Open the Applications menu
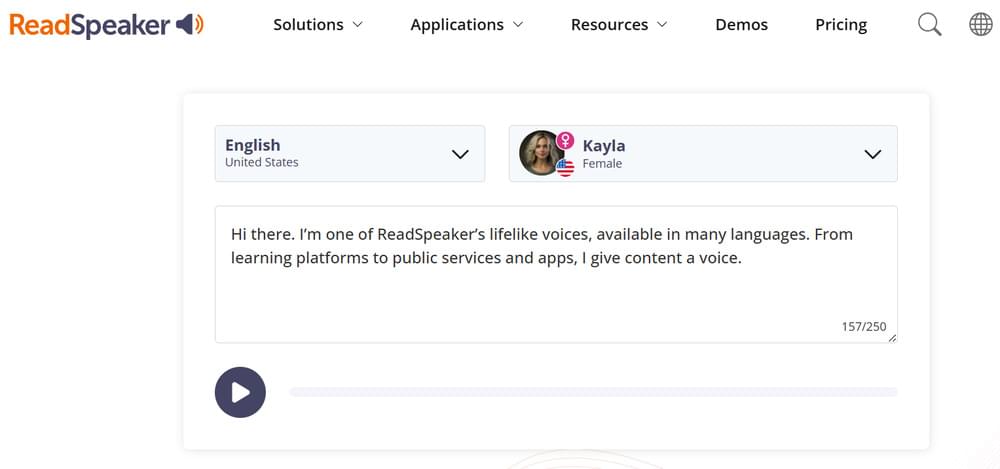The image size is (1000, 469). tap(467, 25)
